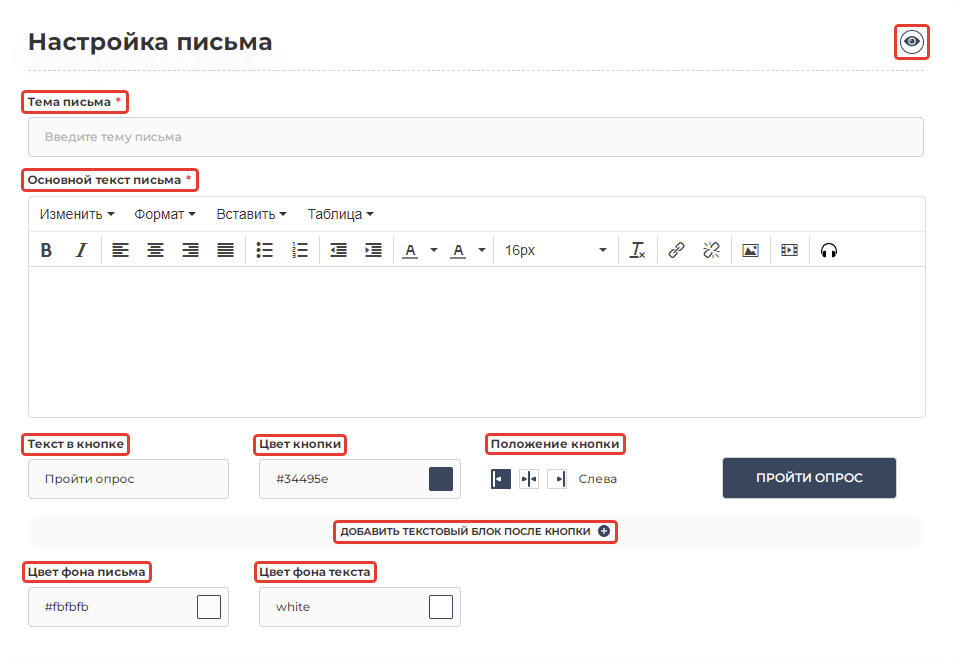Open the highlight color dropdown arrow
Image resolution: width=955 pixels, height=658 pixels.
pos(482,250)
